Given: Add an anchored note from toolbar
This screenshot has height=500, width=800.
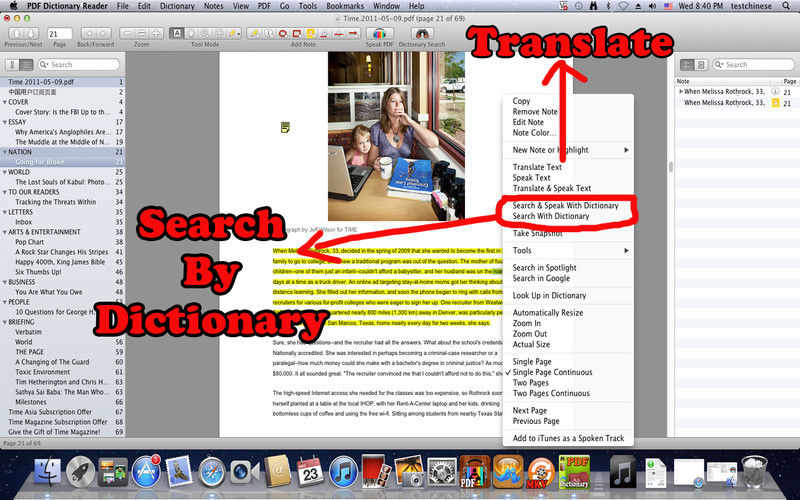Looking at the screenshot, I should pos(268,34).
